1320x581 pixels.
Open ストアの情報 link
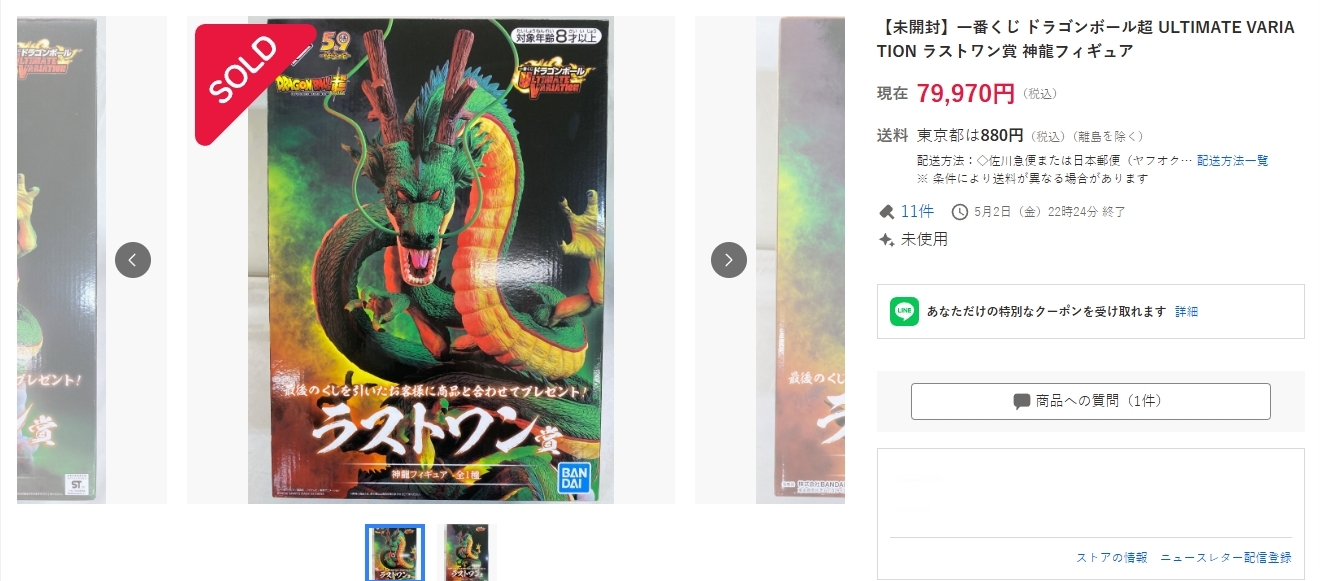pyautogui.click(x=1112, y=557)
